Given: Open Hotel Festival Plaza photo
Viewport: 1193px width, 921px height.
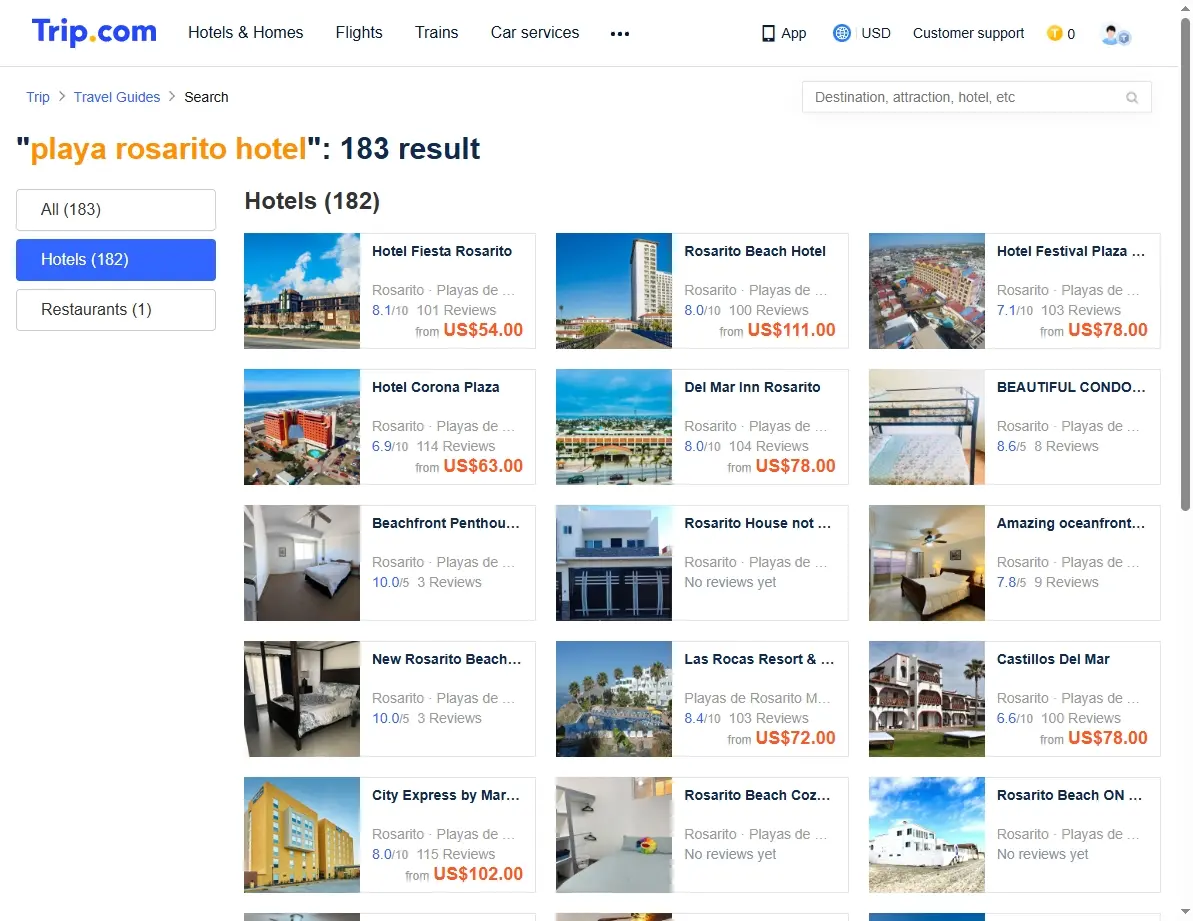Looking at the screenshot, I should [x=927, y=291].
